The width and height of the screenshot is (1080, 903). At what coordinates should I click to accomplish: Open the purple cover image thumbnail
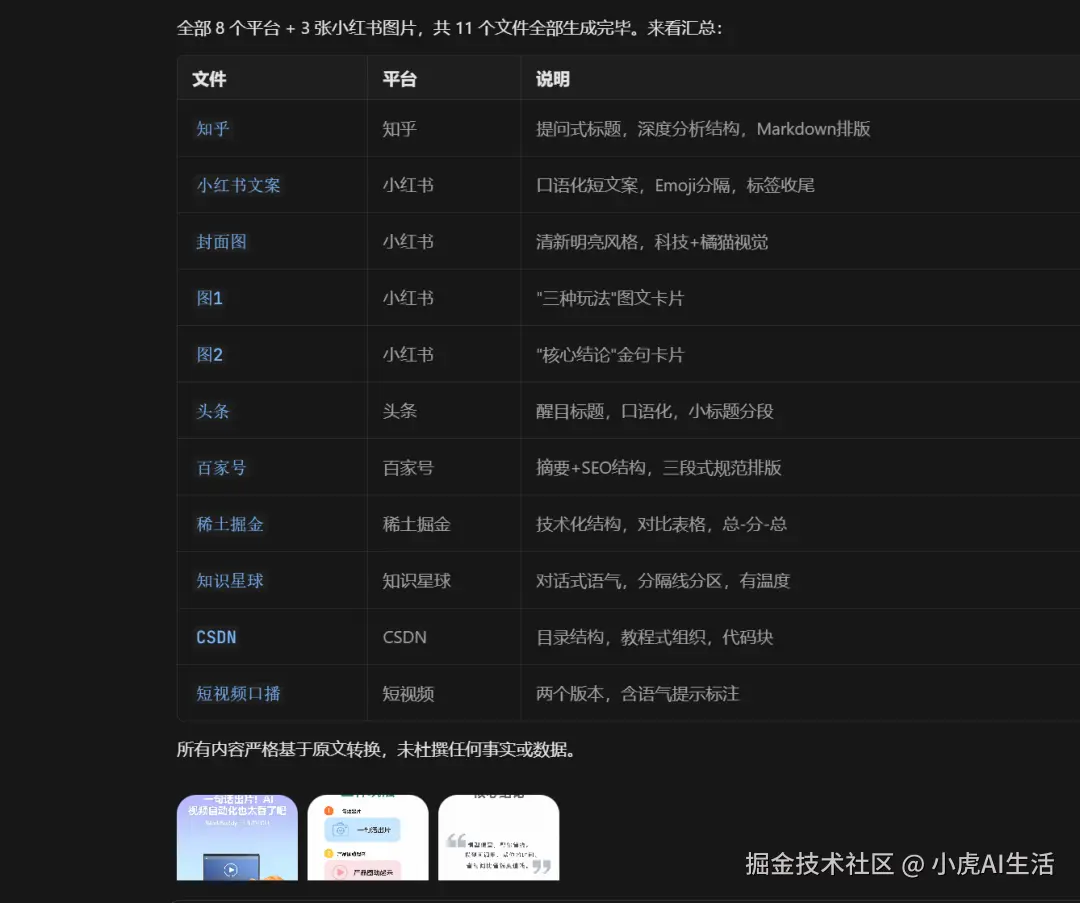237,838
